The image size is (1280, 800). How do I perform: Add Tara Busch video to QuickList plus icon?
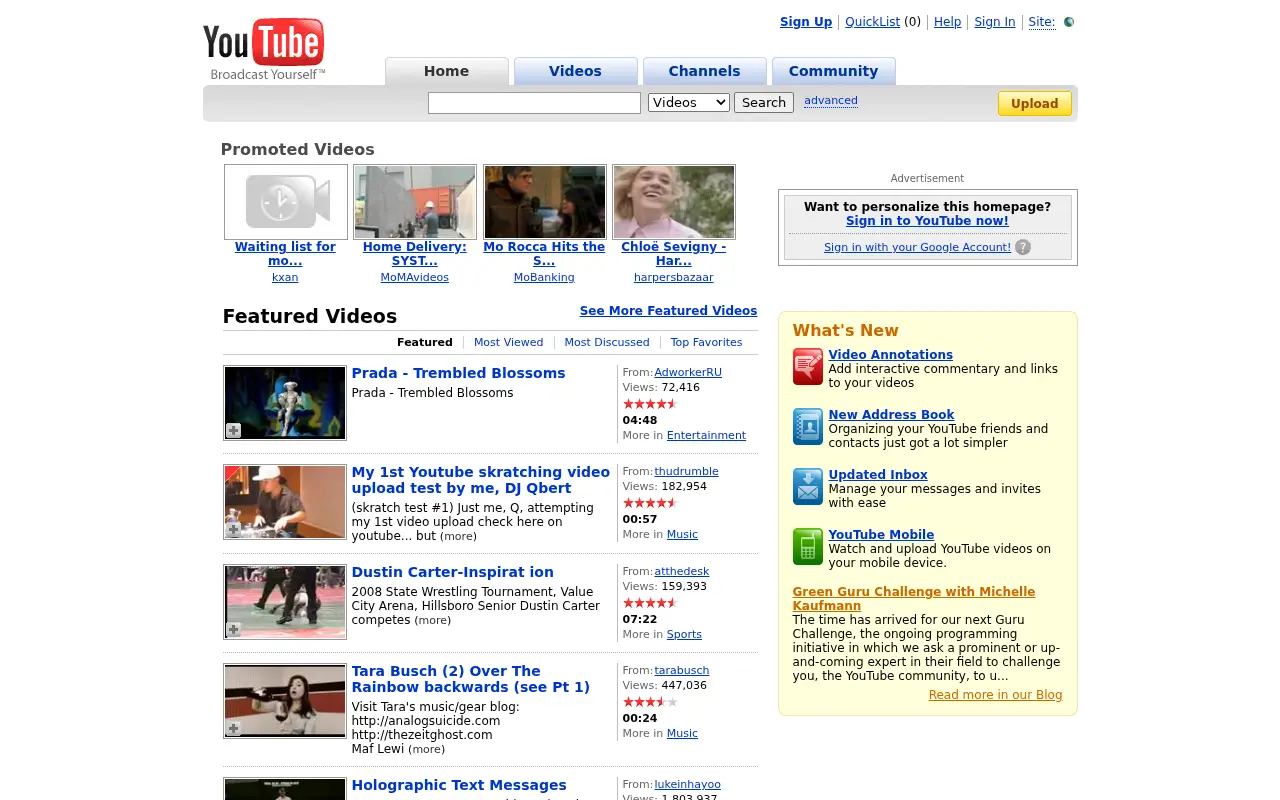coord(233,729)
